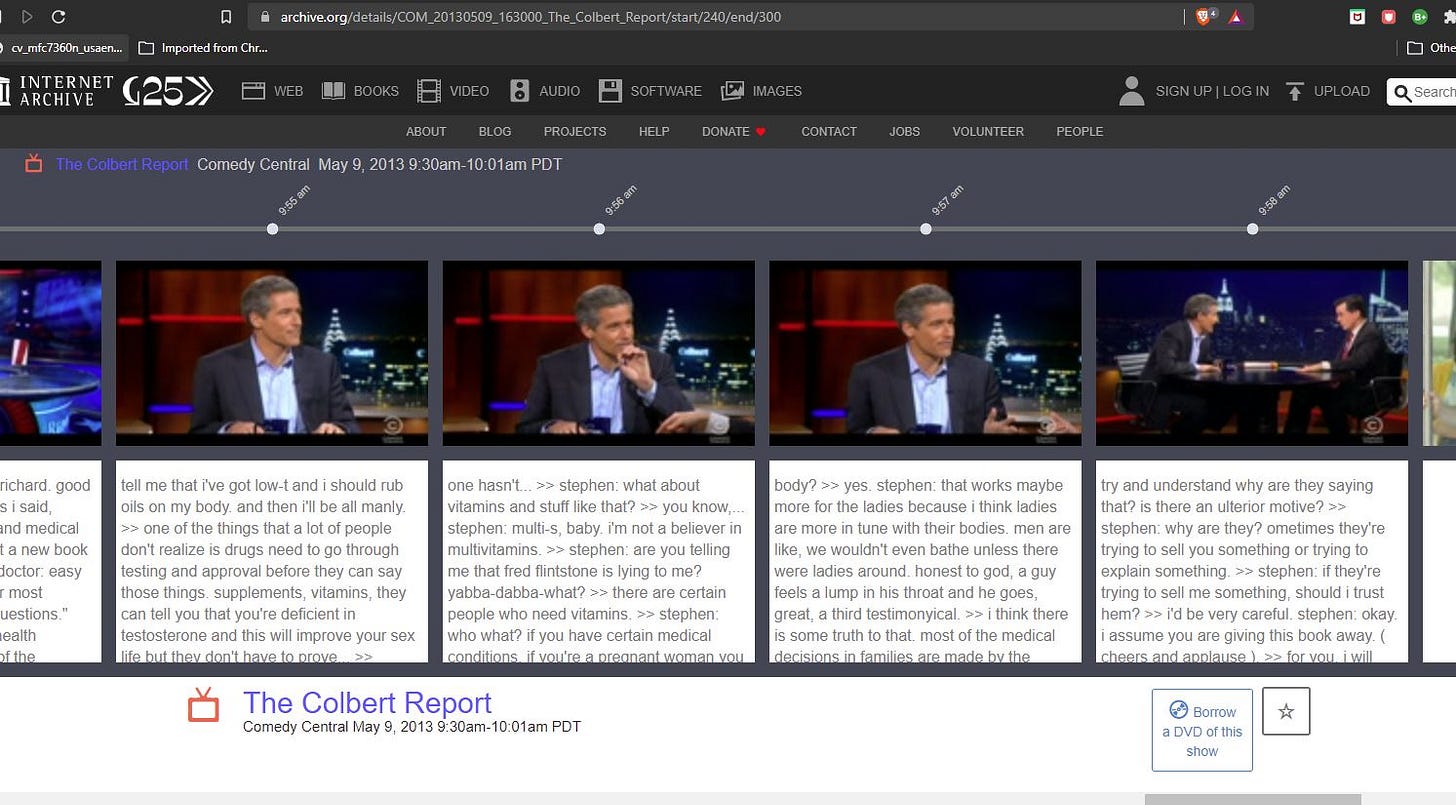This screenshot has width=1456, height=805.
Task: Open the Imported from Chrome bookmarks folder
Action: click(203, 47)
